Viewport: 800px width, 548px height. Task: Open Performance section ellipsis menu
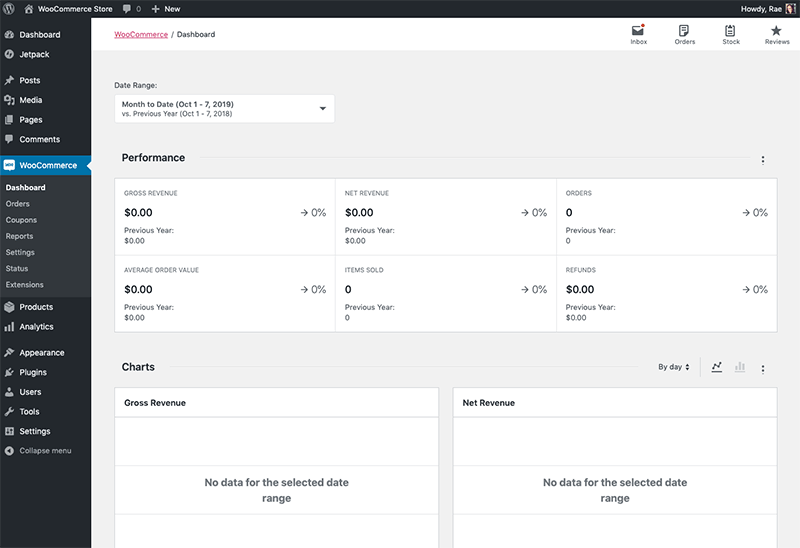click(763, 160)
